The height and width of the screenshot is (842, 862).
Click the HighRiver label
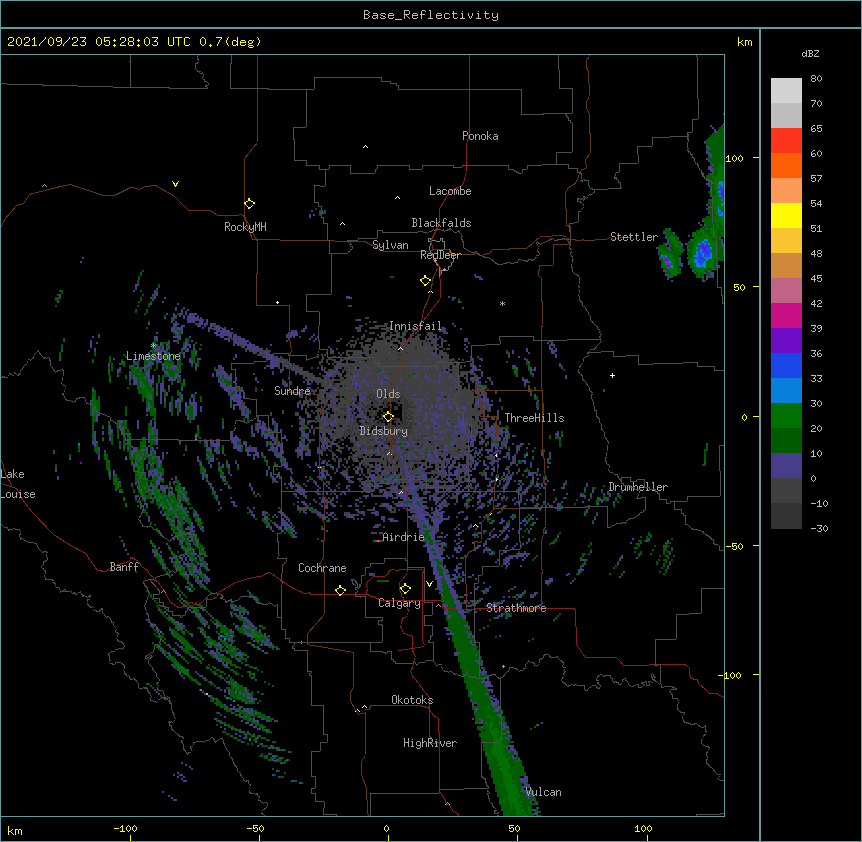[x=430, y=743]
